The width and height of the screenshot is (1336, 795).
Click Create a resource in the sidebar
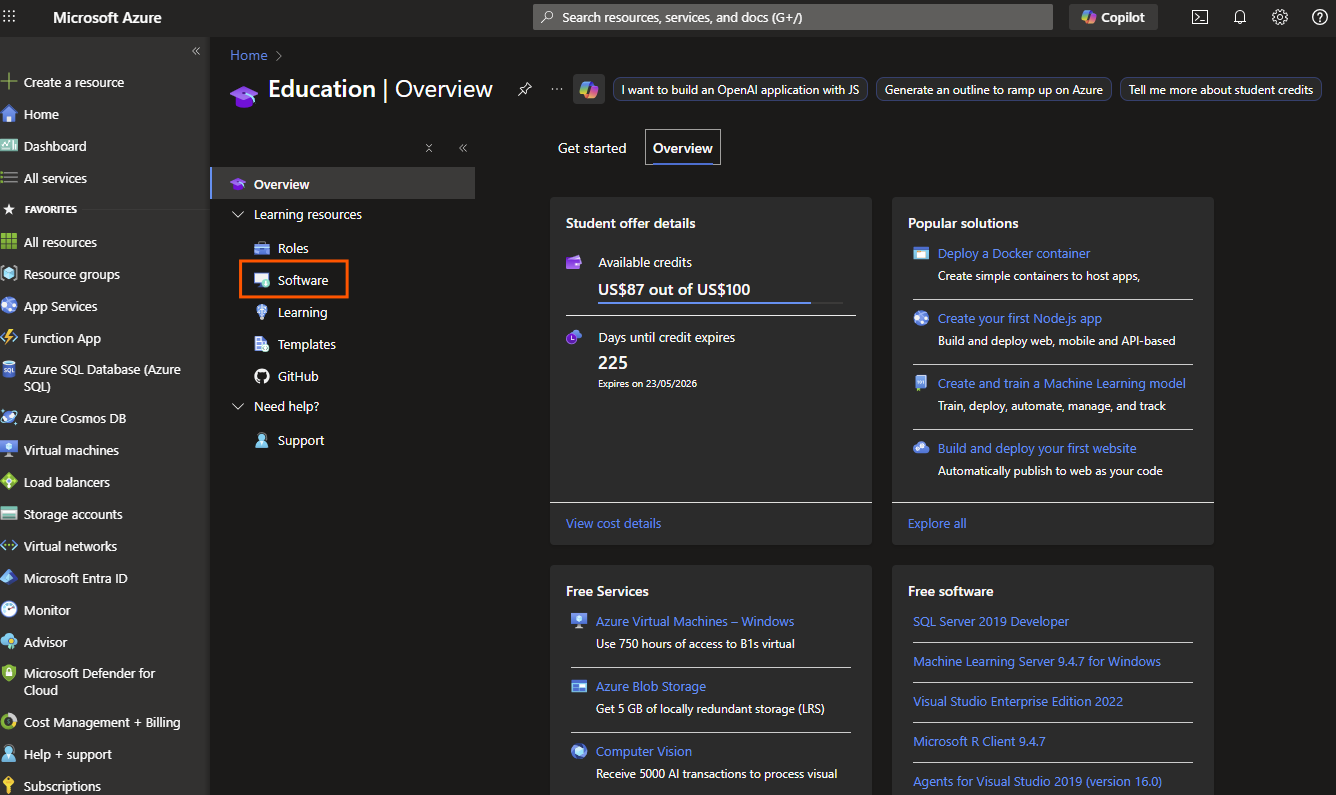point(74,82)
